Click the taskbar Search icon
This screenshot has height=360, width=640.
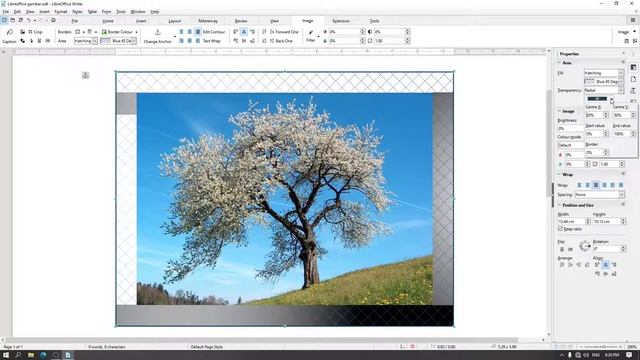click(18, 355)
